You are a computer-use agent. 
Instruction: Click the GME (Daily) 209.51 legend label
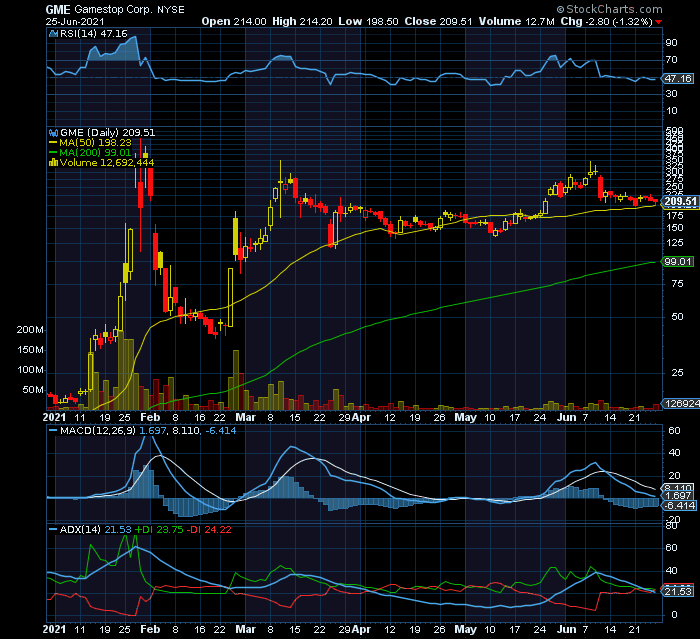(108, 133)
